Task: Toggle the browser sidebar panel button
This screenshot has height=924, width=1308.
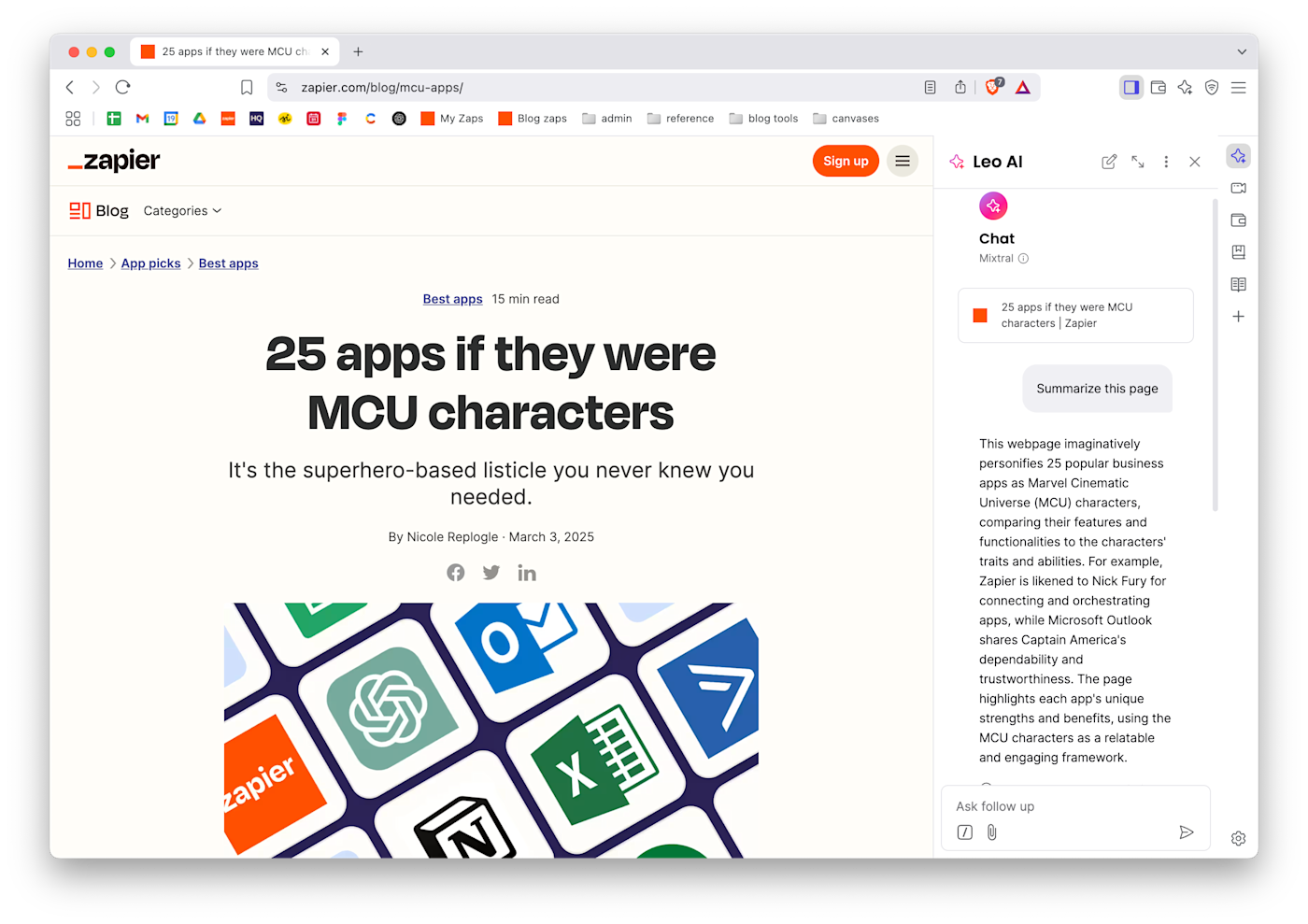Action: (x=1131, y=87)
